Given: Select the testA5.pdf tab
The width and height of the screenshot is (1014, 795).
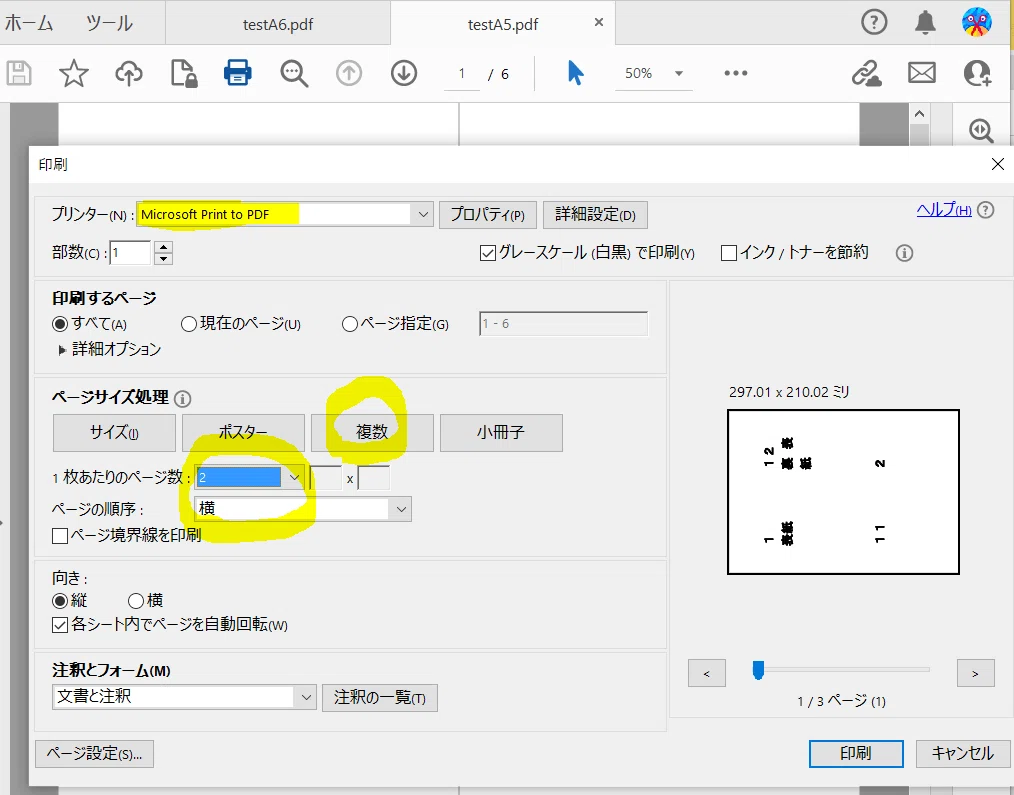Looking at the screenshot, I should tap(502, 24).
